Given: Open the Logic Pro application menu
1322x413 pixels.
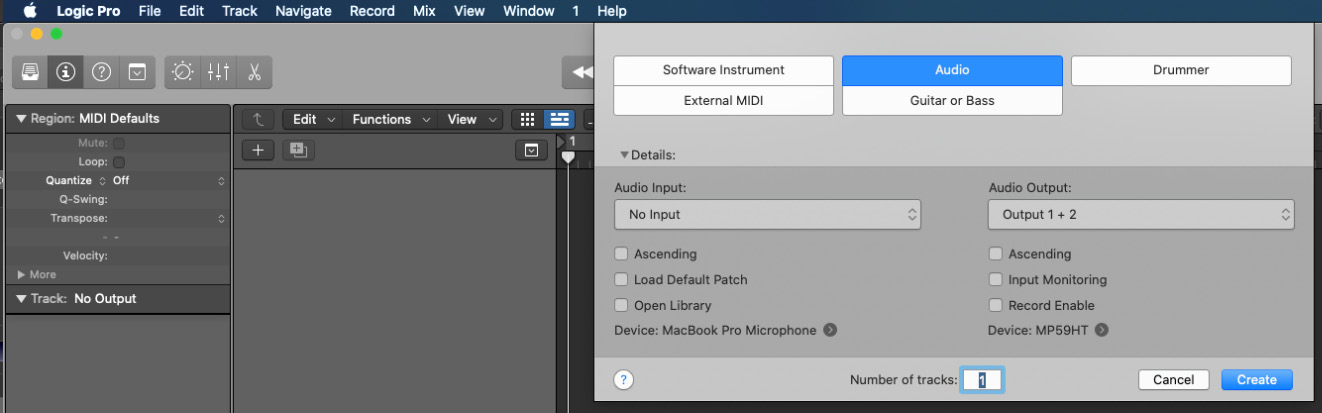Looking at the screenshot, I should [x=89, y=11].
